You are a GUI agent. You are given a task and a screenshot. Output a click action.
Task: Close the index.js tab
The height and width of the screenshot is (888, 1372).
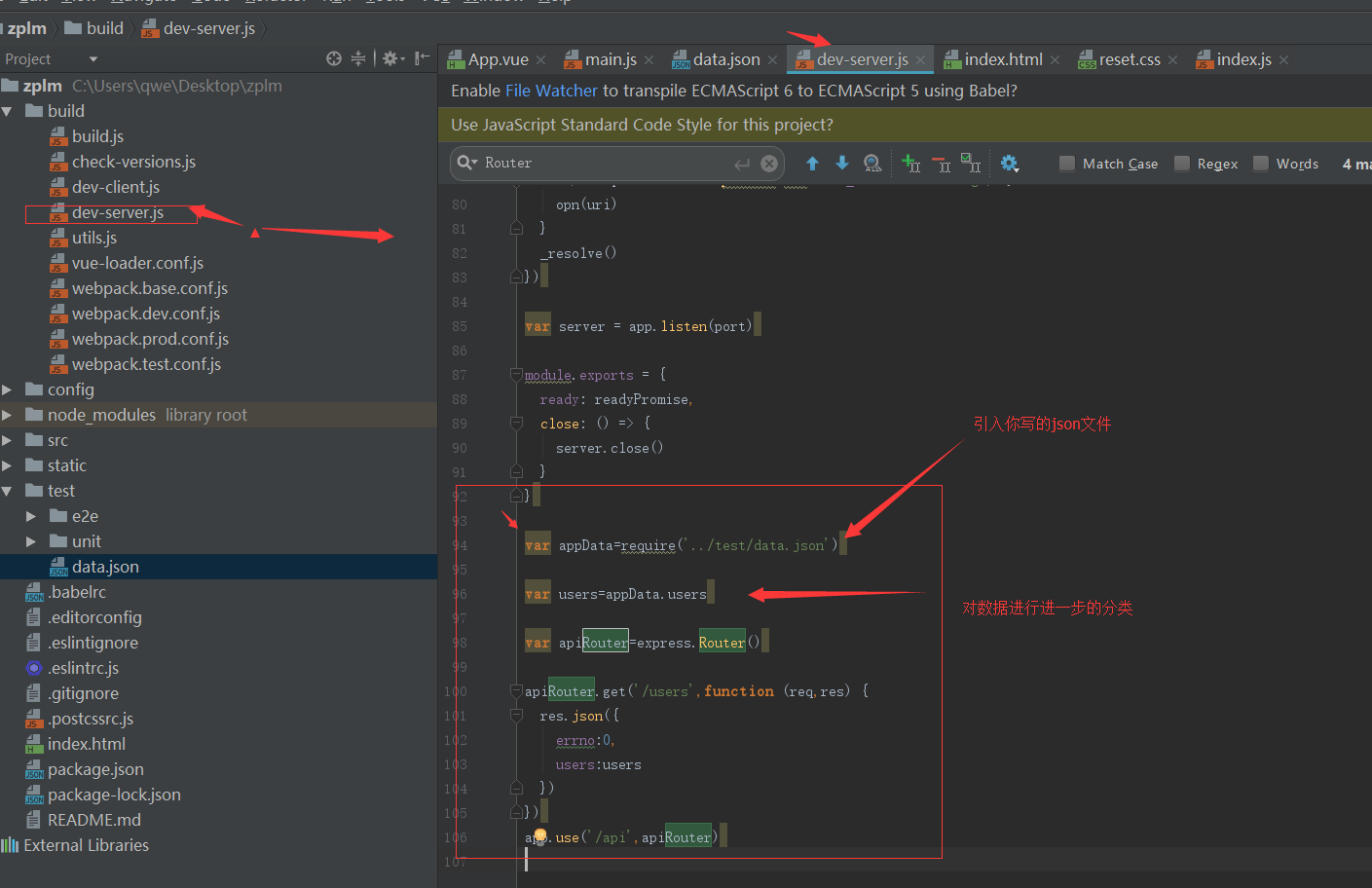coord(1283,60)
